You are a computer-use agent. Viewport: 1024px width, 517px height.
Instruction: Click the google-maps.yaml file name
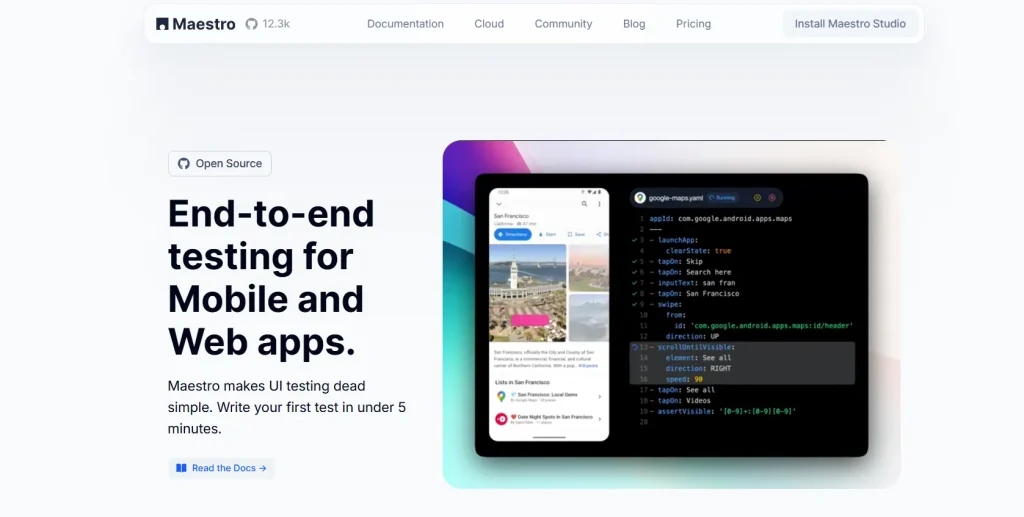(675, 198)
